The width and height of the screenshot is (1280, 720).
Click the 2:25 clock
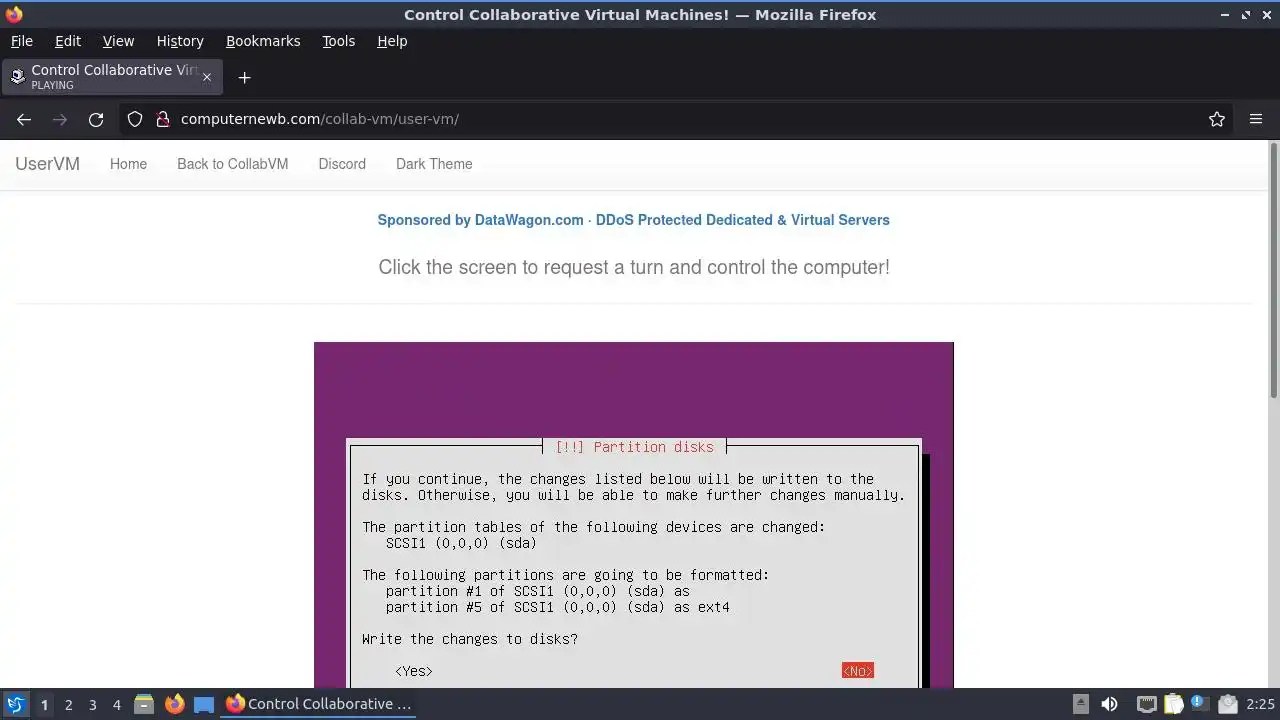pos(1260,704)
